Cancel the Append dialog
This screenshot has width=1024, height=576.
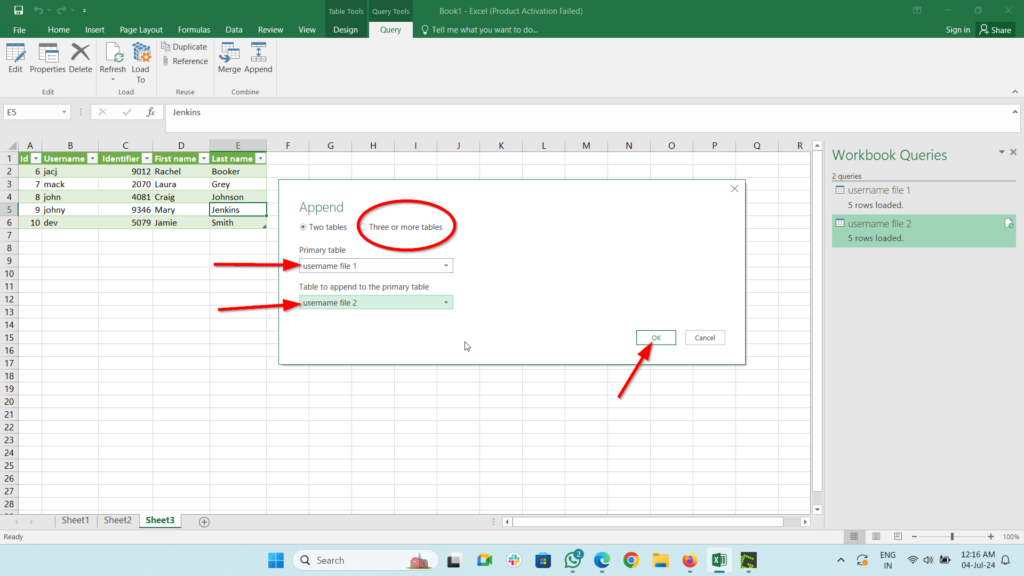(x=705, y=338)
